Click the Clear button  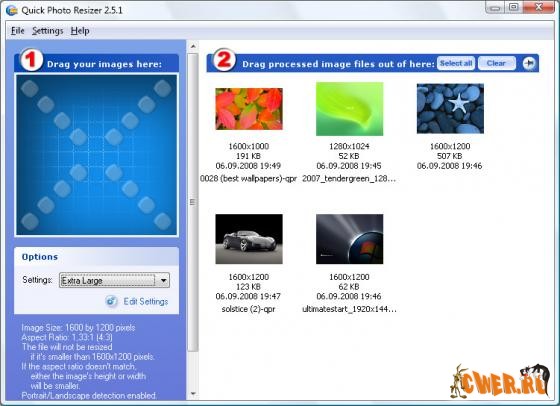point(496,63)
